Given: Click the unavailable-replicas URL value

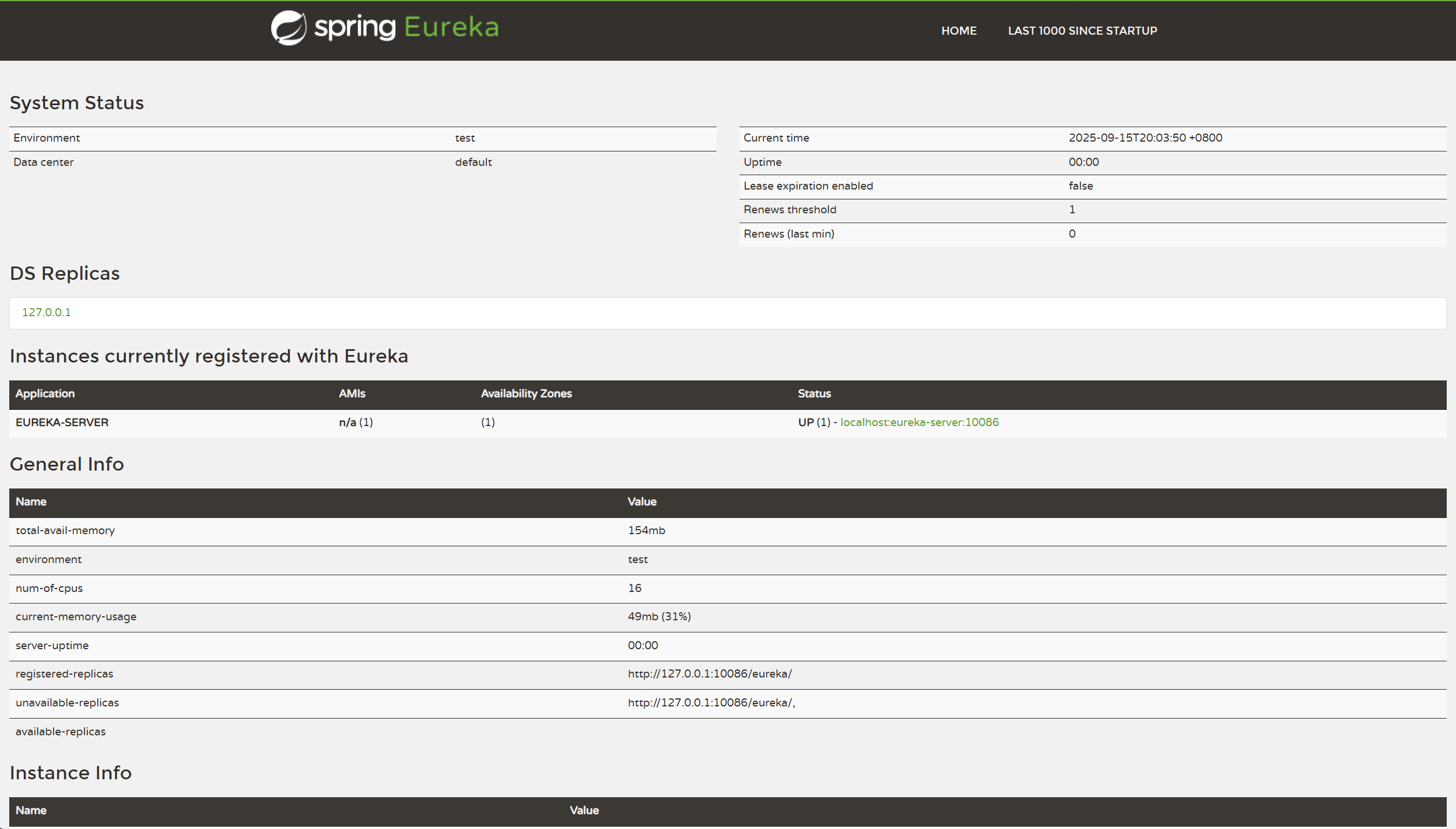Looking at the screenshot, I should click(x=711, y=702).
